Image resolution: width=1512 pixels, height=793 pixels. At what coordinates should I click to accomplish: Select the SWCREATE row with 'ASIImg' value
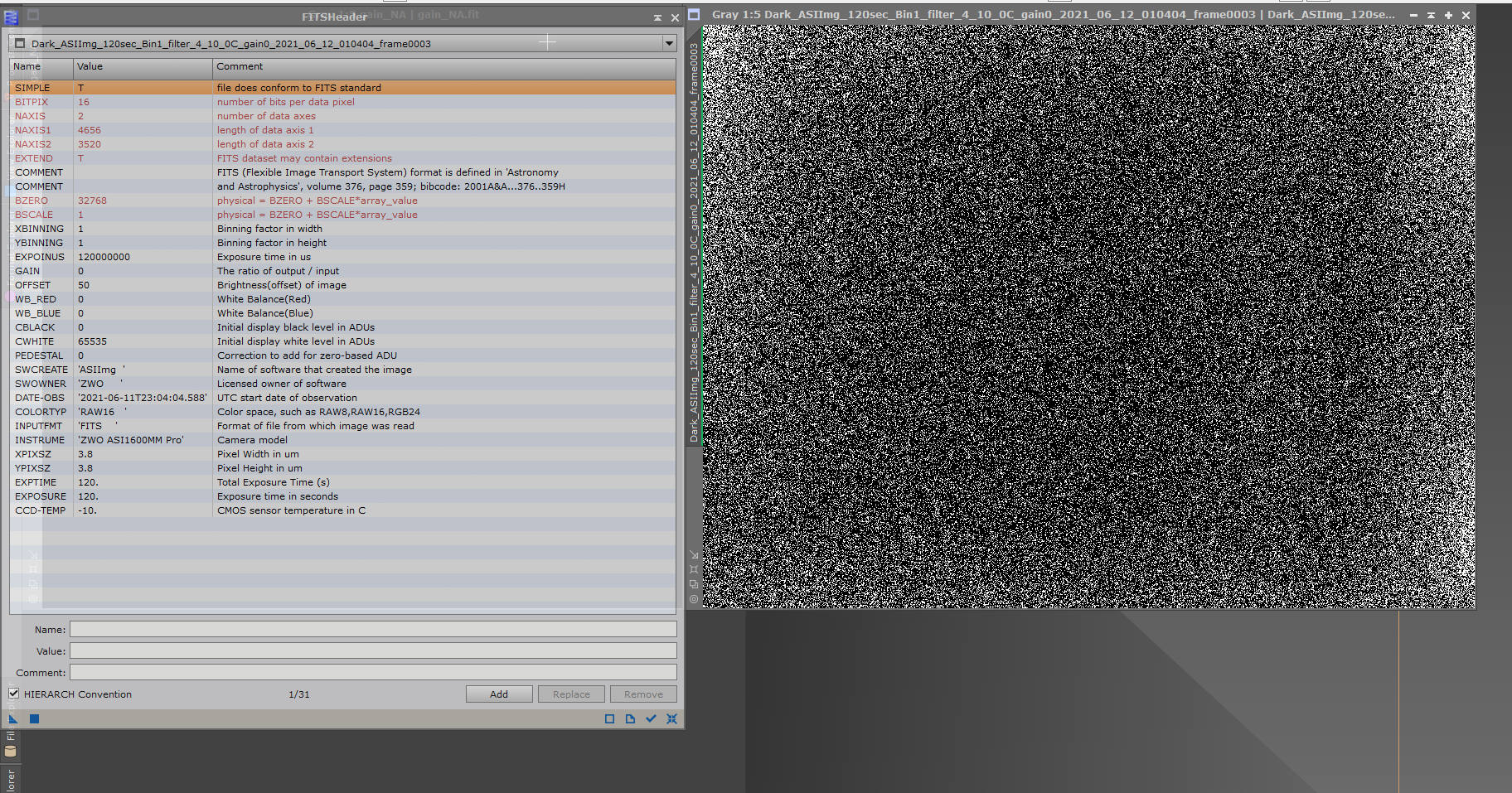tap(342, 370)
